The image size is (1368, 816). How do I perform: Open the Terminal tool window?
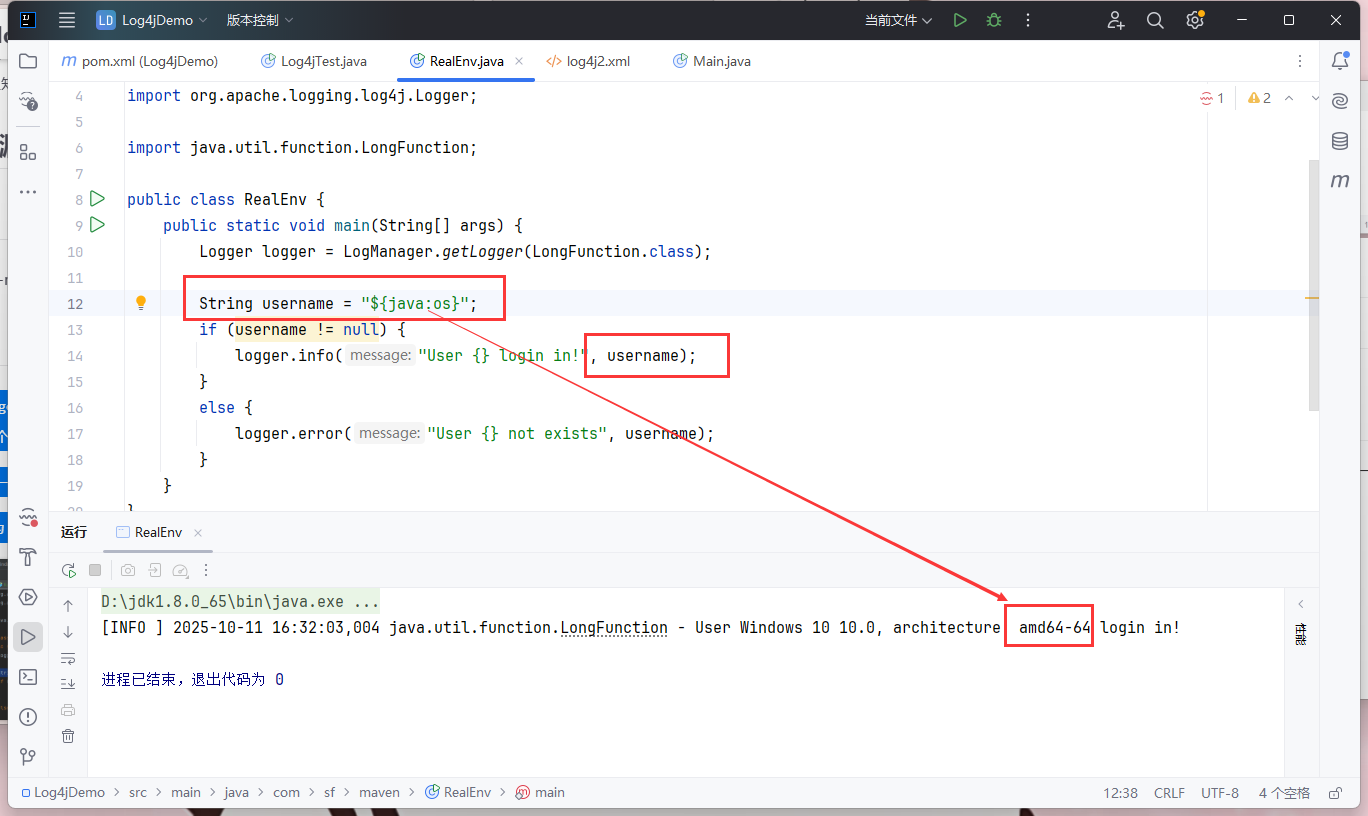pyautogui.click(x=28, y=677)
